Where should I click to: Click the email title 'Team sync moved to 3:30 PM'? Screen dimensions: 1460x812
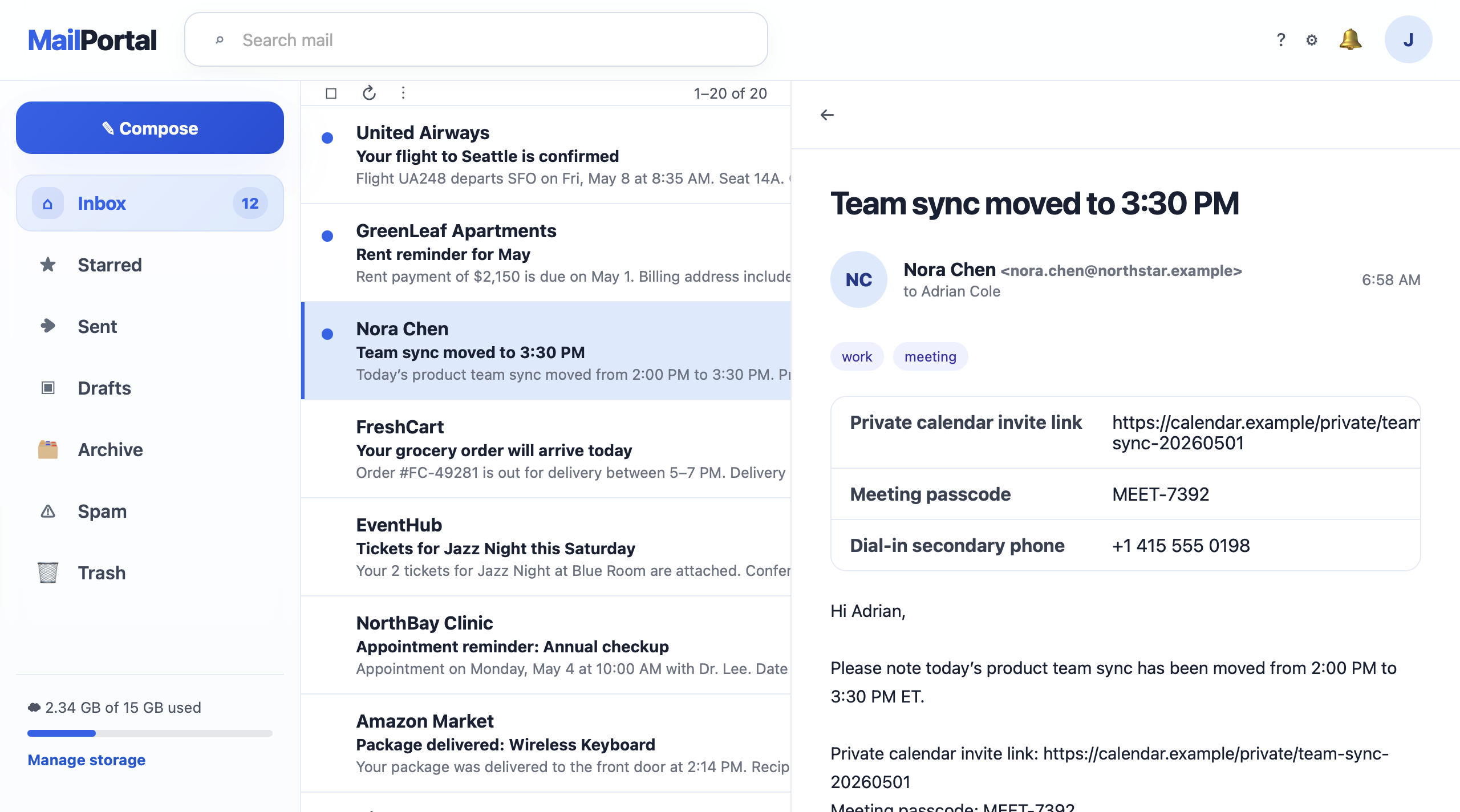(1035, 204)
